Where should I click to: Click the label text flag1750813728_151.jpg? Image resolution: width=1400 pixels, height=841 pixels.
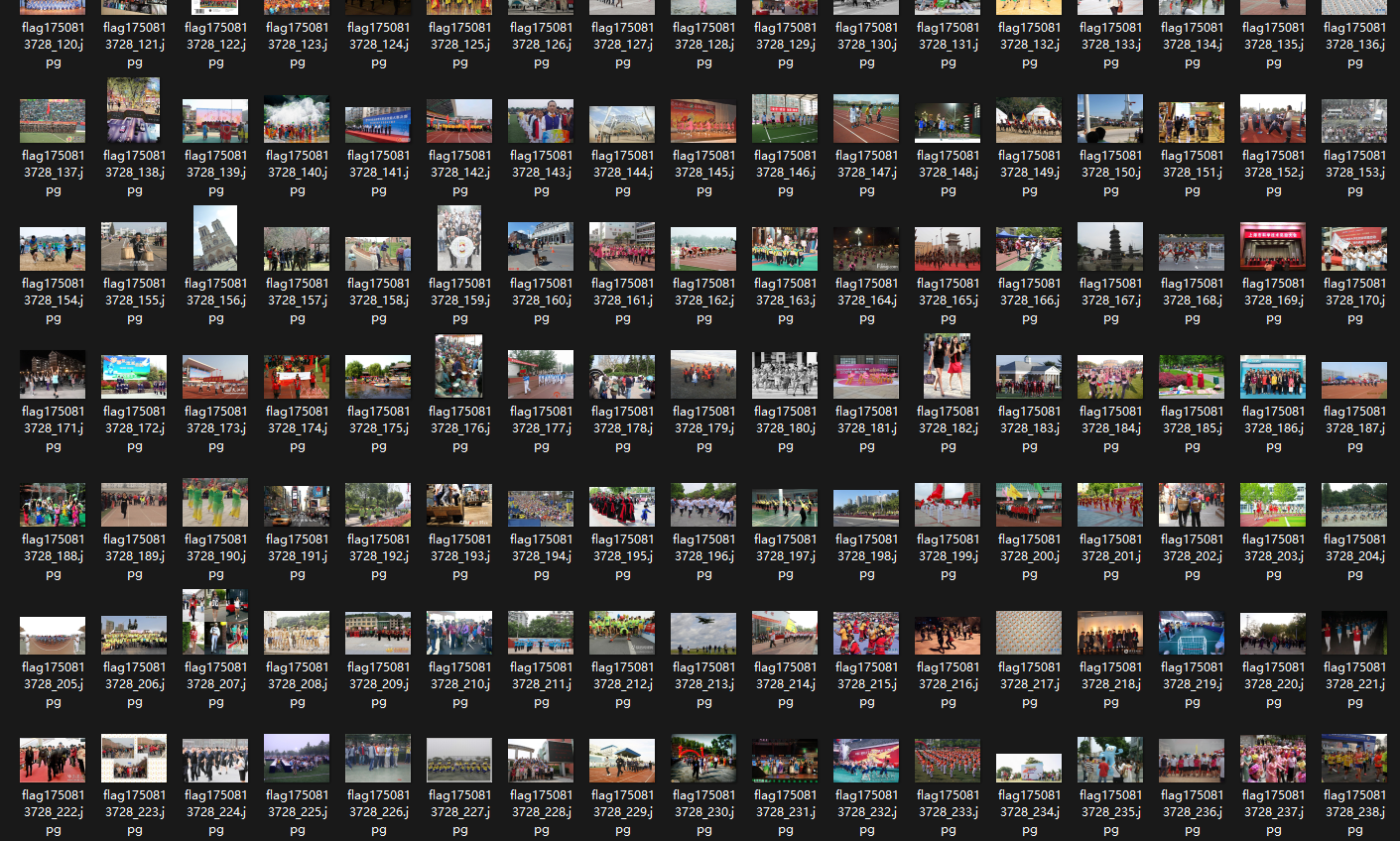1192,173
